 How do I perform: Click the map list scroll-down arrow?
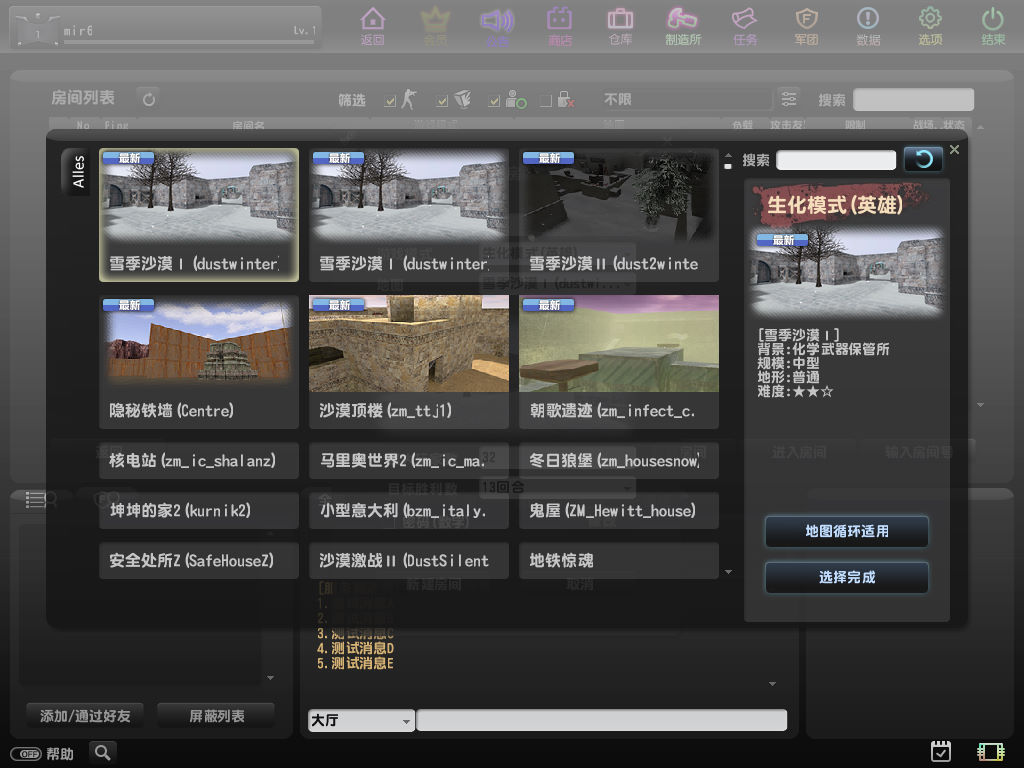click(728, 572)
